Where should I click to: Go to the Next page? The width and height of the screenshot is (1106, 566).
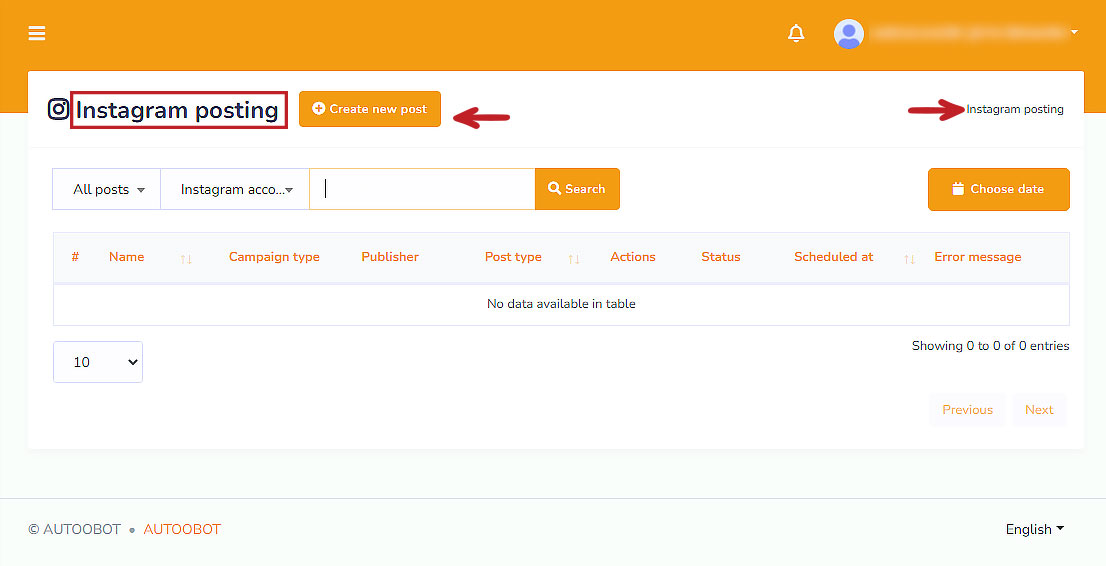coord(1039,410)
